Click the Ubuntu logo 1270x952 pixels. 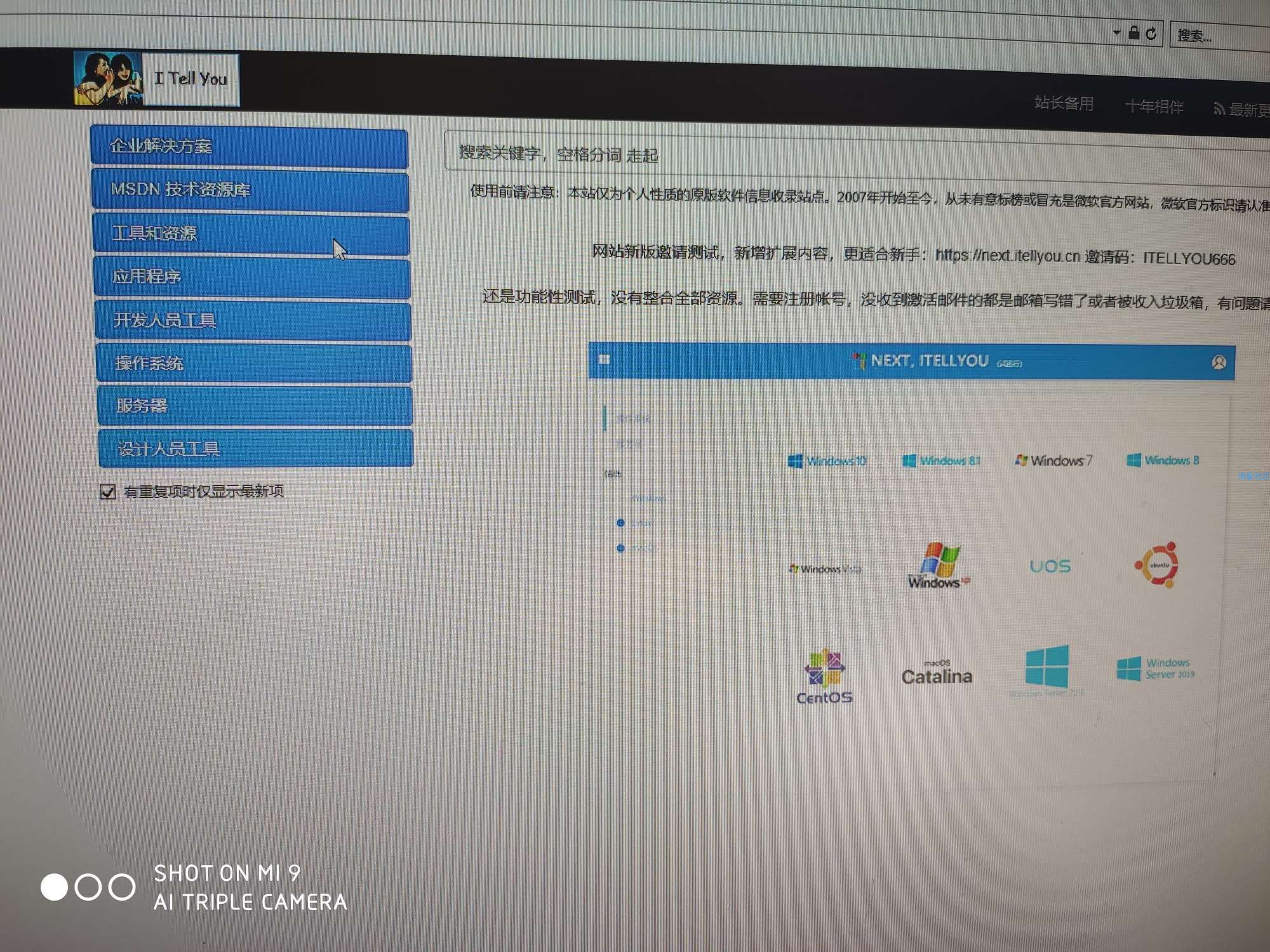[x=1158, y=564]
